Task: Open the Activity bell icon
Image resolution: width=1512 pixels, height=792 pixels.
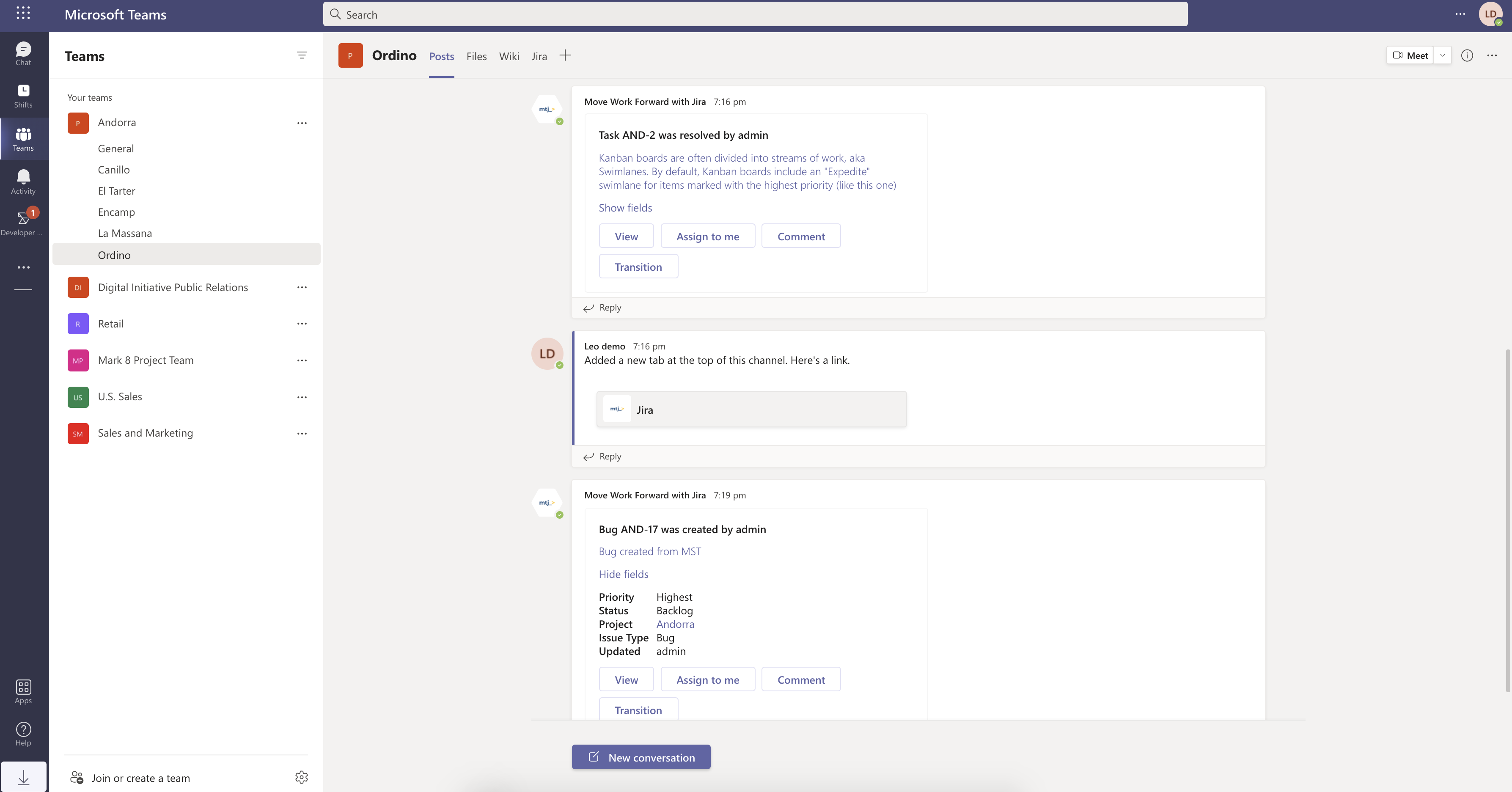Action: (x=23, y=181)
